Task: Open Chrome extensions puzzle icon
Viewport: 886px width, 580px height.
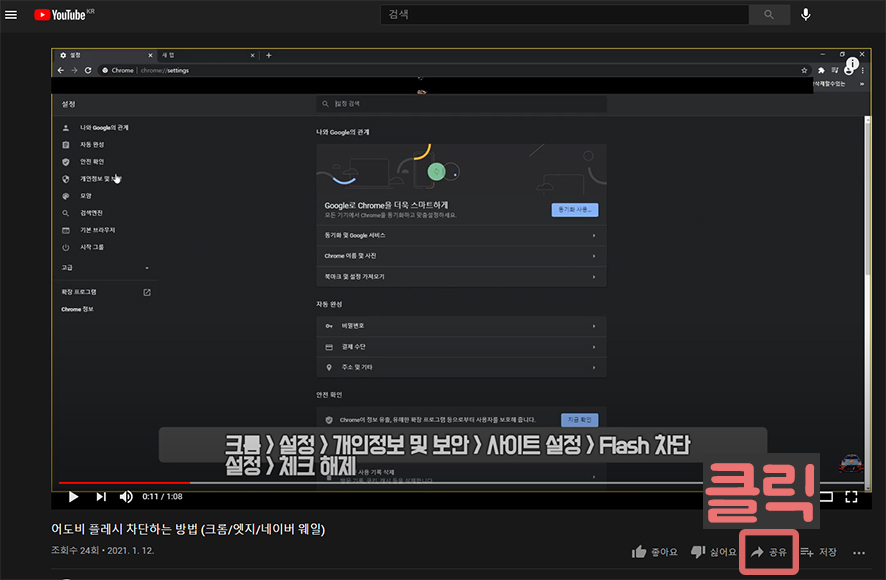Action: [821, 70]
